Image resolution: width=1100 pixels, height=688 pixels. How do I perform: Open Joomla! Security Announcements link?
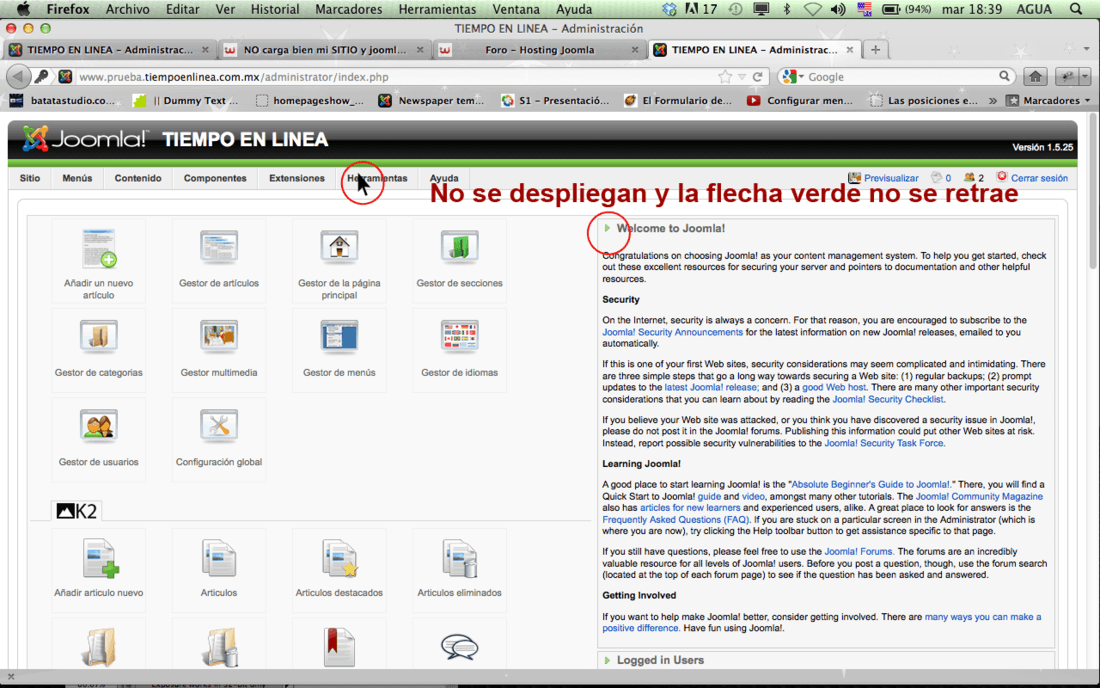(x=672, y=332)
